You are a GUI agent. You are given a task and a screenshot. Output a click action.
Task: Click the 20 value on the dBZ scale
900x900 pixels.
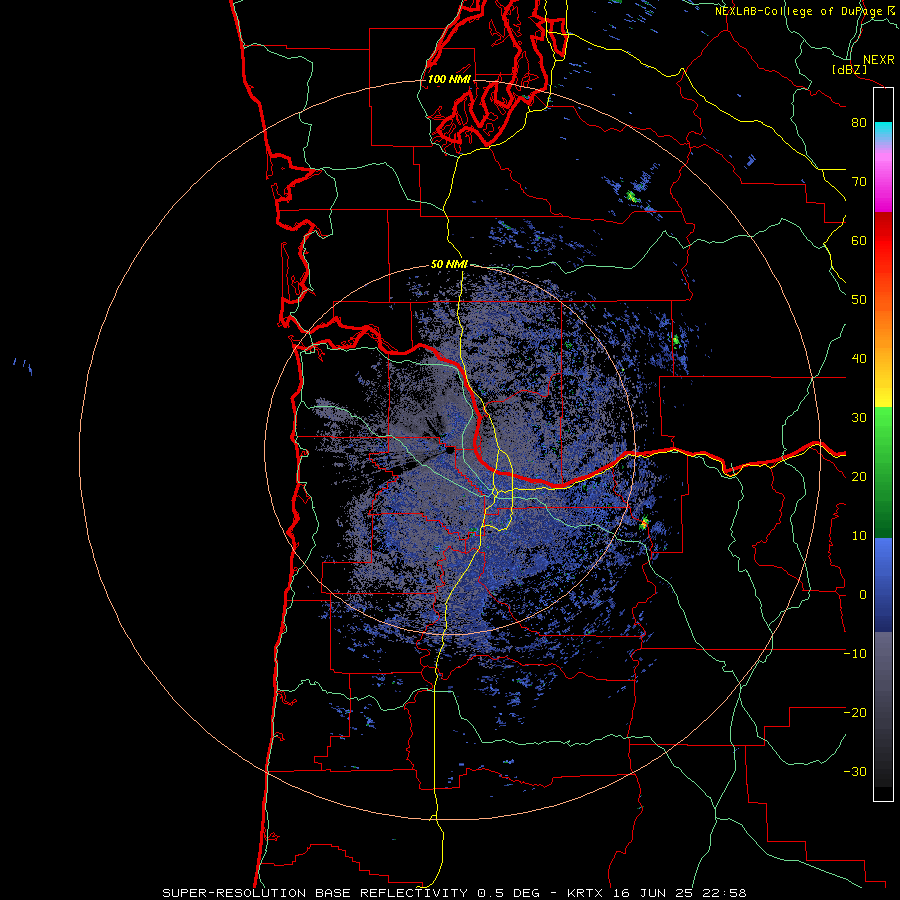(x=859, y=478)
